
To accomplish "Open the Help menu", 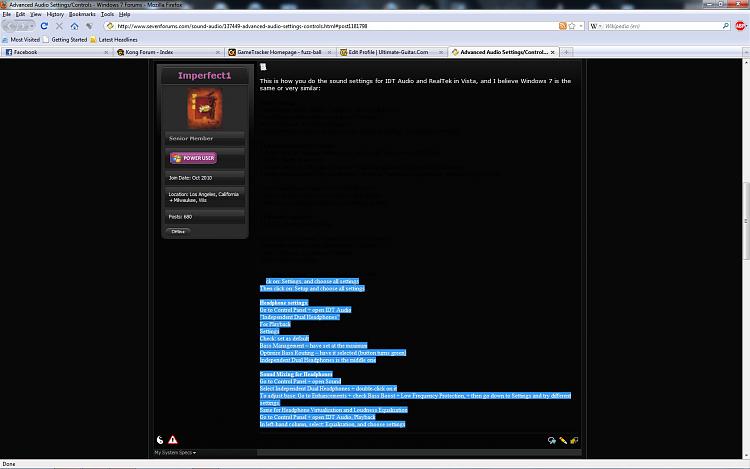I will click(124, 14).
